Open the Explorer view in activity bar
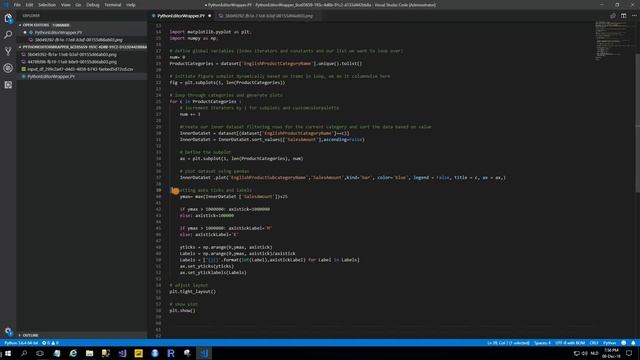Screen dimensions: 640x360 (8, 18)
